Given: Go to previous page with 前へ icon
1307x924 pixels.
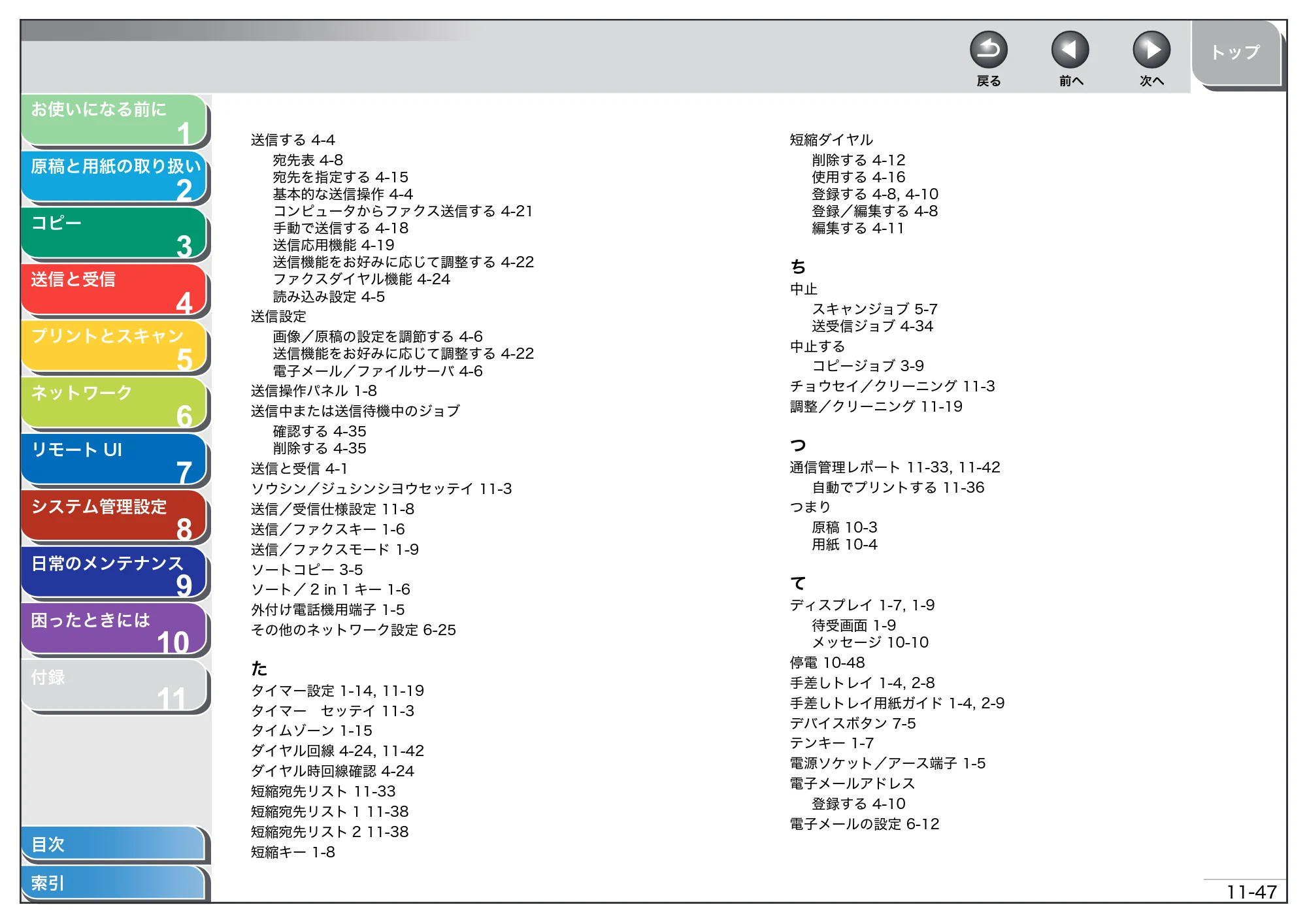Looking at the screenshot, I should (x=1070, y=50).
